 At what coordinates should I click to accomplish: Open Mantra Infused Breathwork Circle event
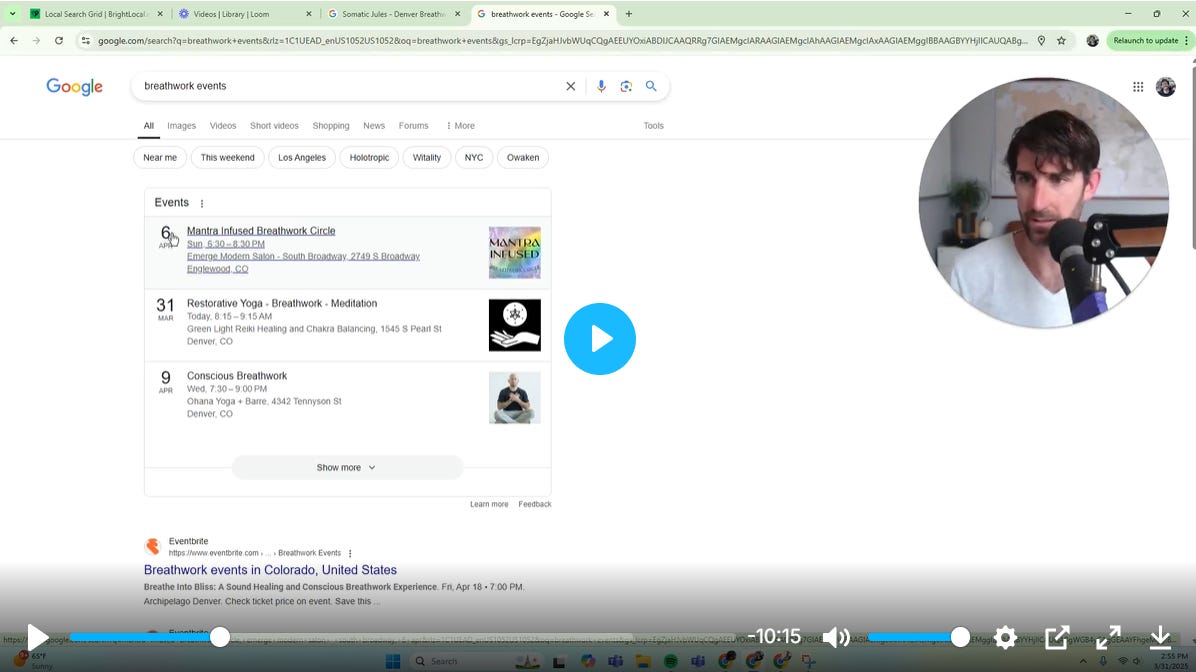261,231
